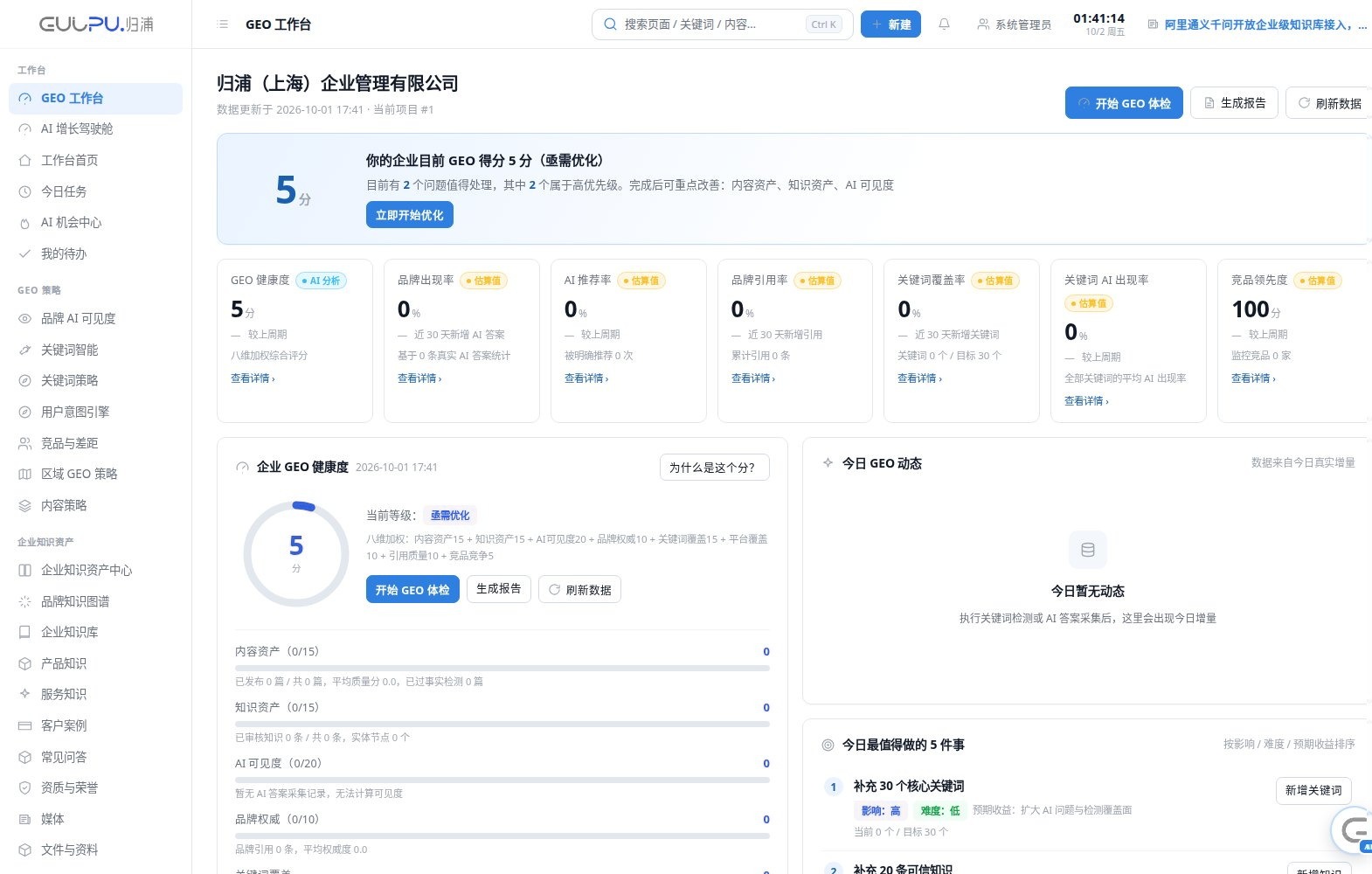Screen dimensions: 1372x874
Task: Click the 为什么是这个分? button
Action: (714, 468)
